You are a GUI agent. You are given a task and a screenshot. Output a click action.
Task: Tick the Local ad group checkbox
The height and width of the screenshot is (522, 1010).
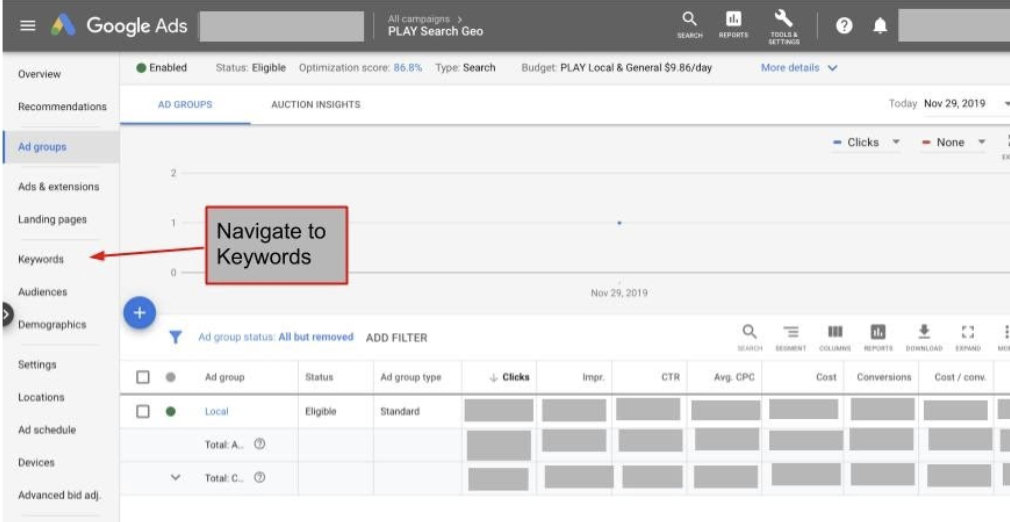[143, 411]
